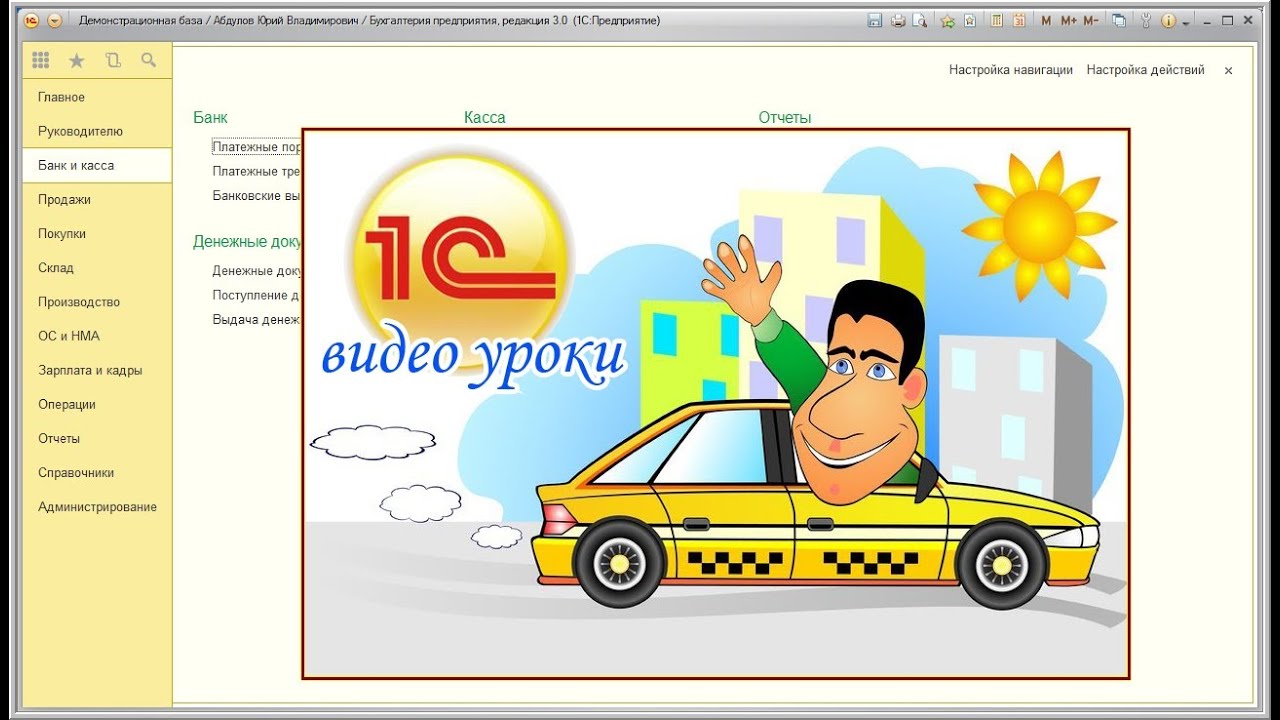This screenshot has width=1280, height=720.
Task: Click the Отчеты group heading
Action: point(785,117)
